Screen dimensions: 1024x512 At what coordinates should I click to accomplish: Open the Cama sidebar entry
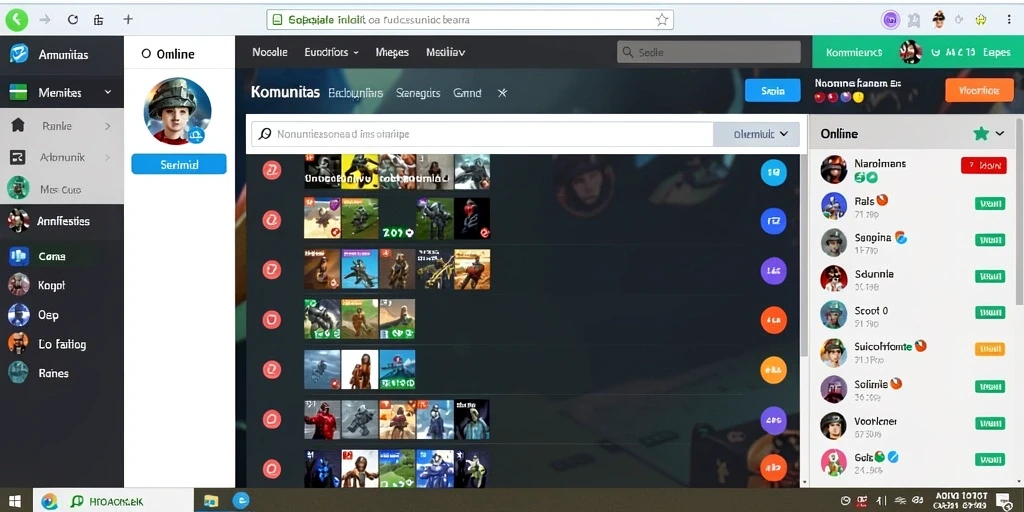point(61,257)
